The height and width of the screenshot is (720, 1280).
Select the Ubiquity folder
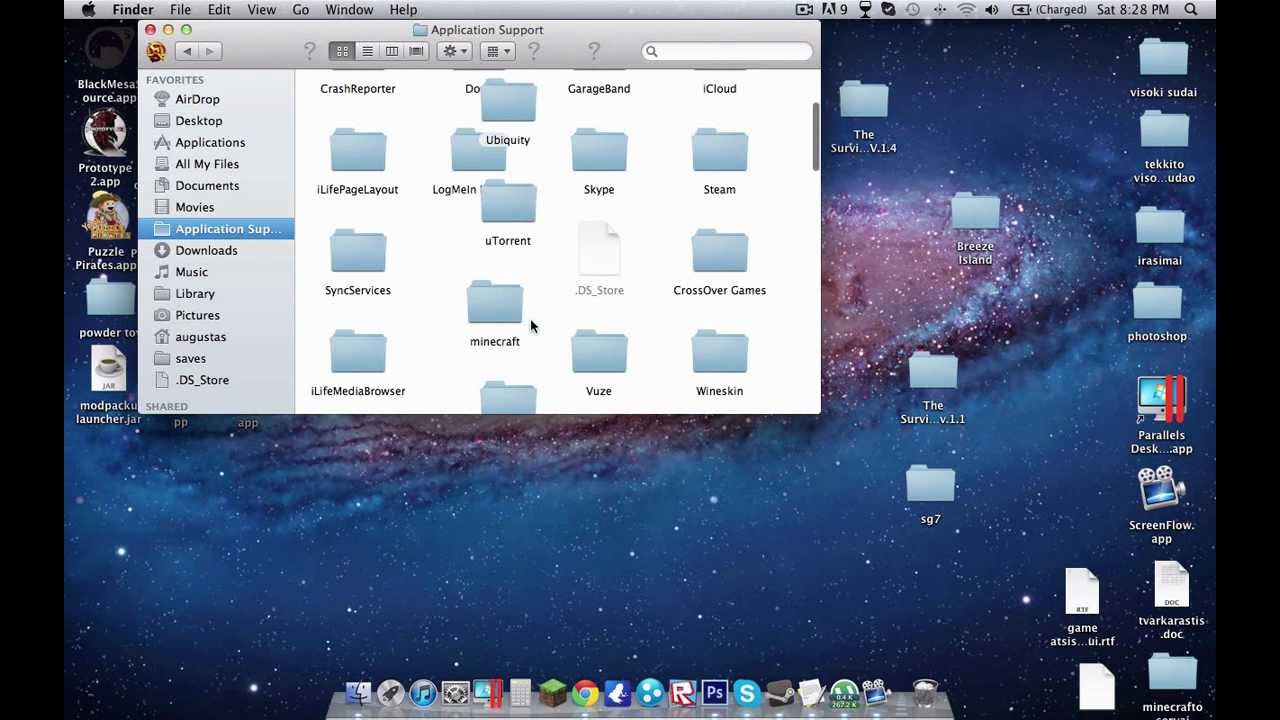coord(508,102)
